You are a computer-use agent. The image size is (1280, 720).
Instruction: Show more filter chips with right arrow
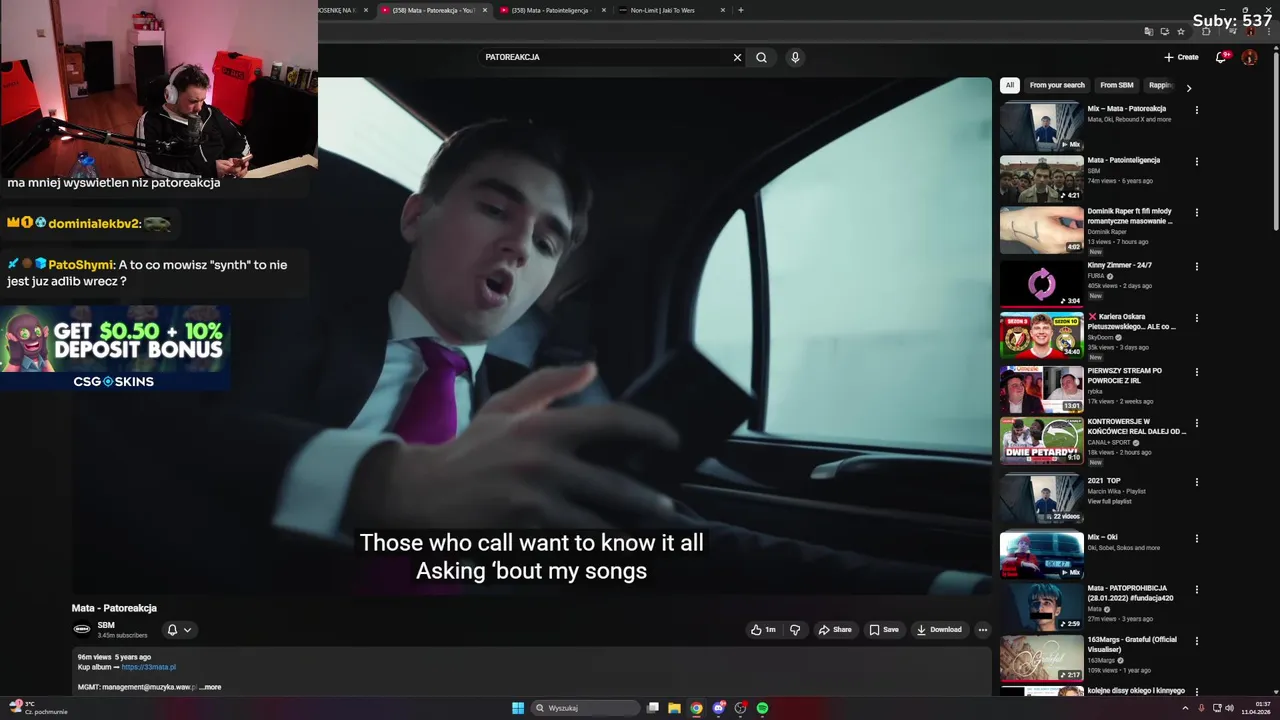[x=1188, y=88]
